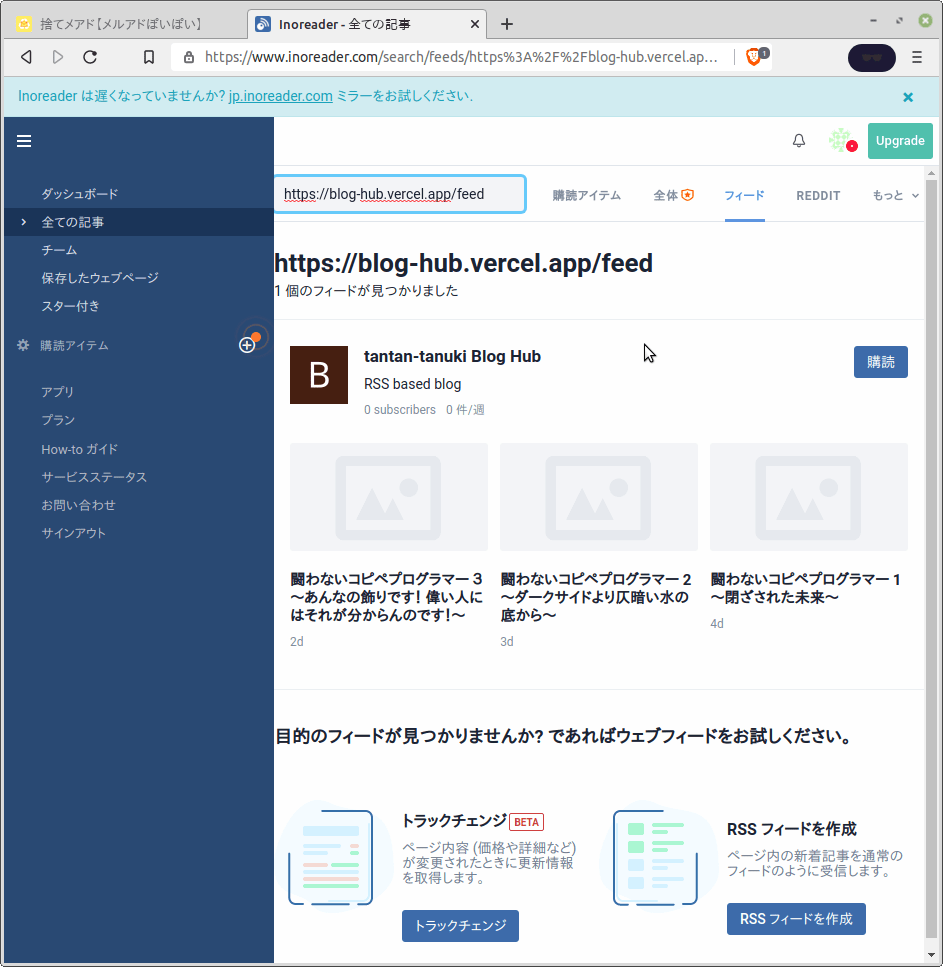The image size is (943, 967).
Task: Dismiss the mirror notice banner
Action: [908, 97]
